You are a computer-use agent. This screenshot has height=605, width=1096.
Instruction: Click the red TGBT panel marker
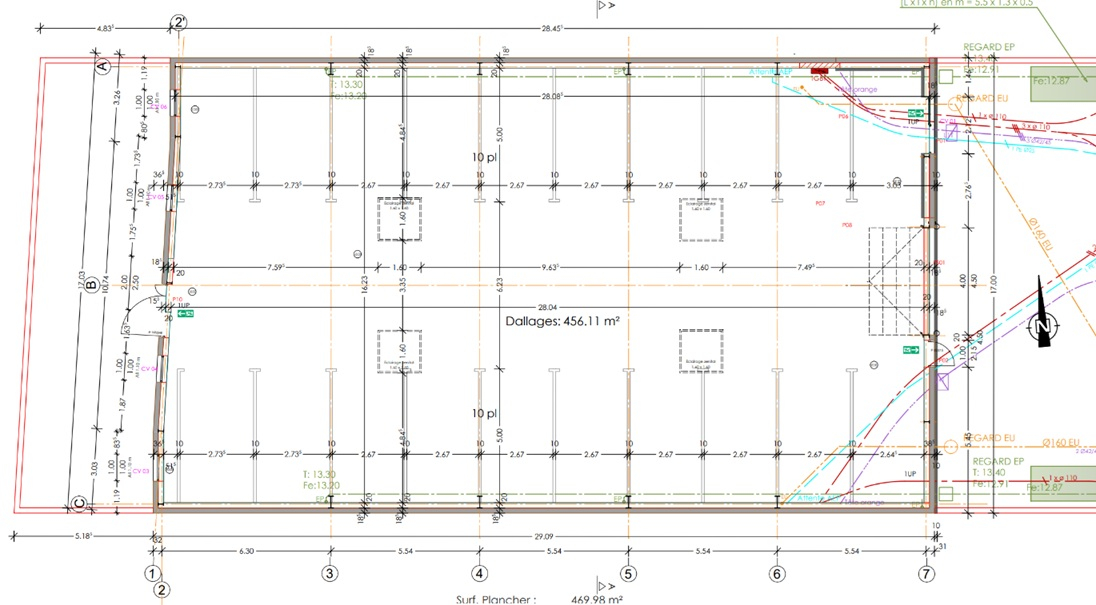819,71
